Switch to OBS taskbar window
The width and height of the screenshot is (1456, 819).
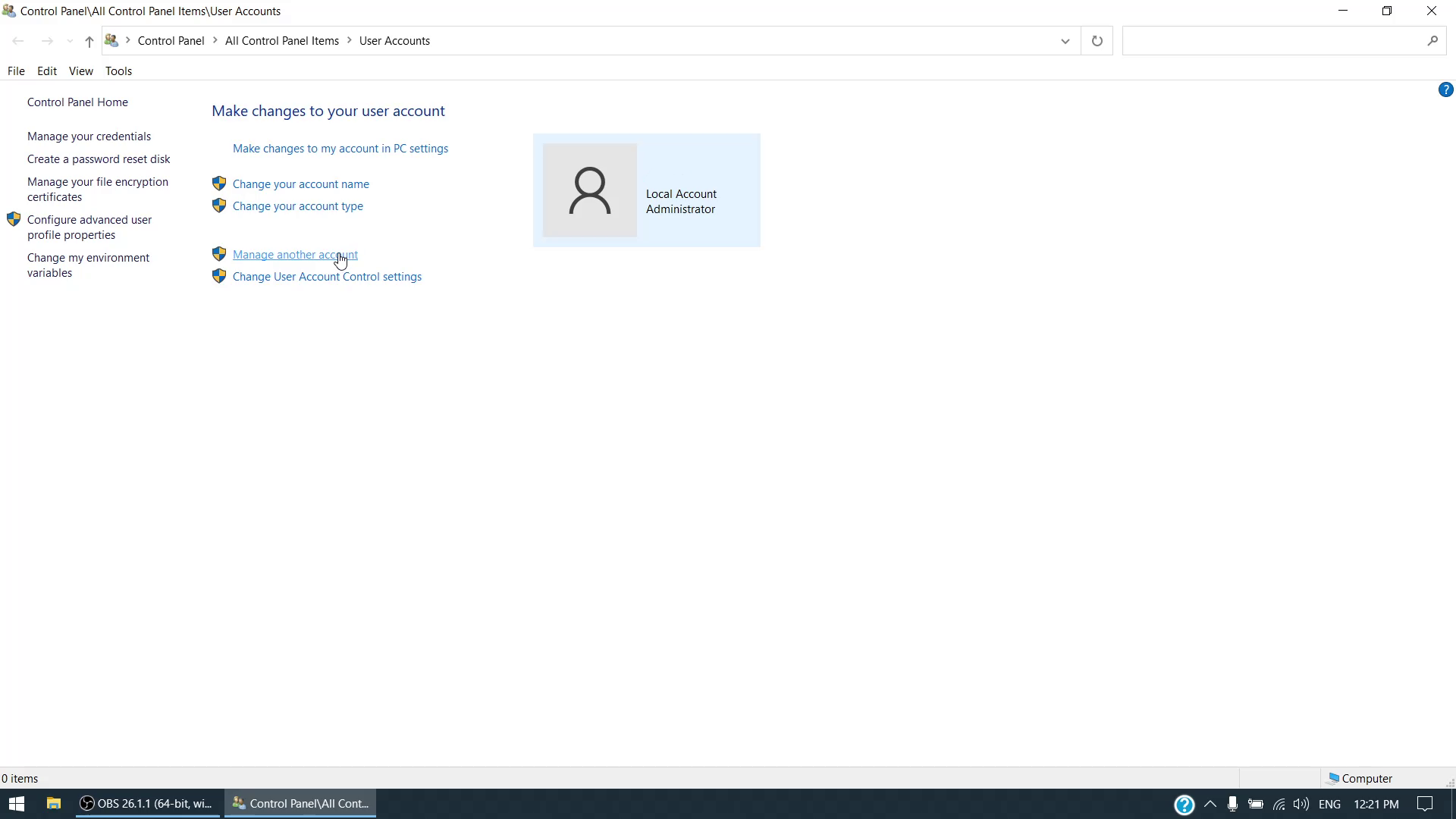(148, 804)
